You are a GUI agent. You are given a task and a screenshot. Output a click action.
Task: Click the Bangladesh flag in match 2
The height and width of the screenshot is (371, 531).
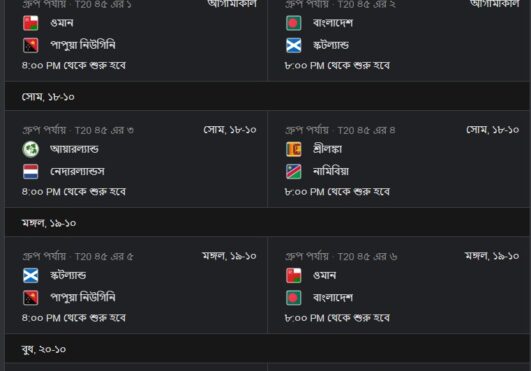tap(293, 23)
